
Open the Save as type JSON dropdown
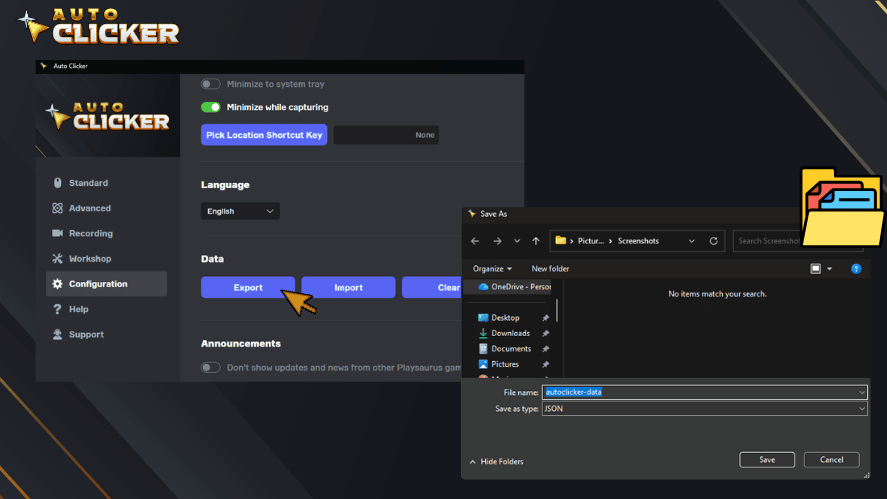click(x=704, y=408)
